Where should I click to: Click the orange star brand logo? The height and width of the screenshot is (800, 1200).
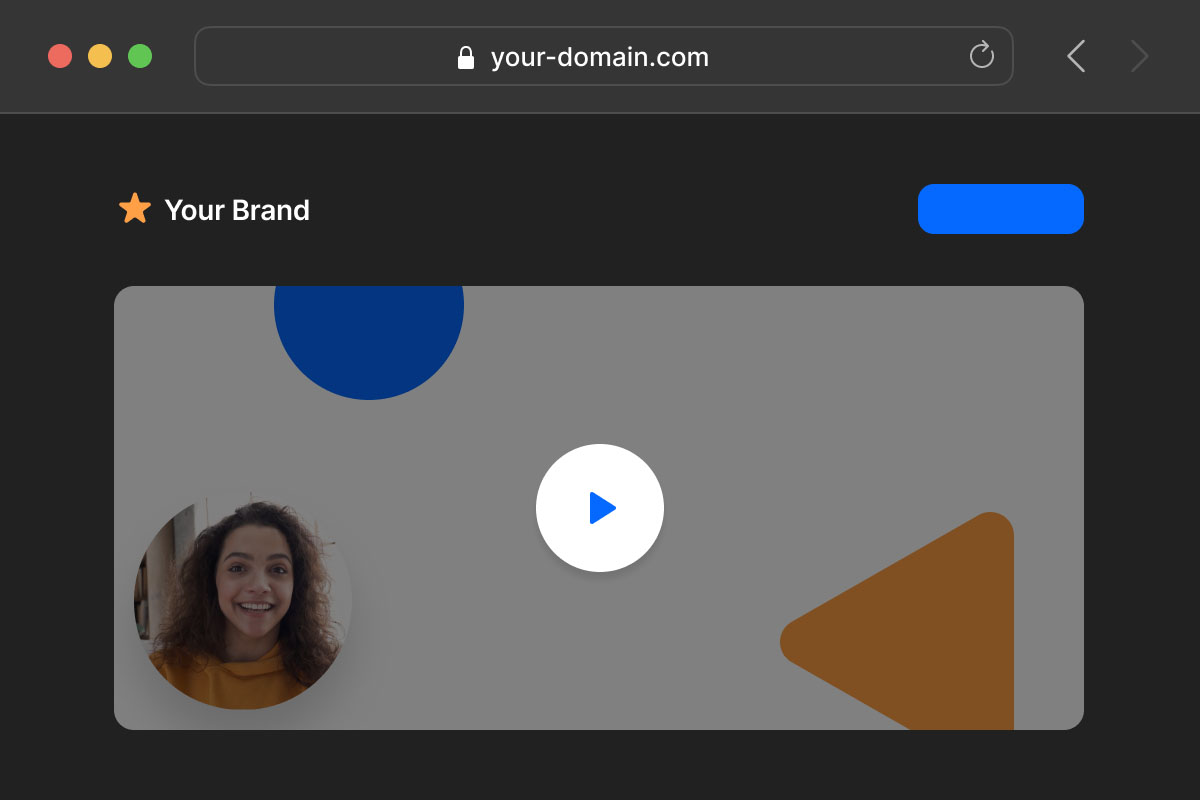(x=135, y=209)
